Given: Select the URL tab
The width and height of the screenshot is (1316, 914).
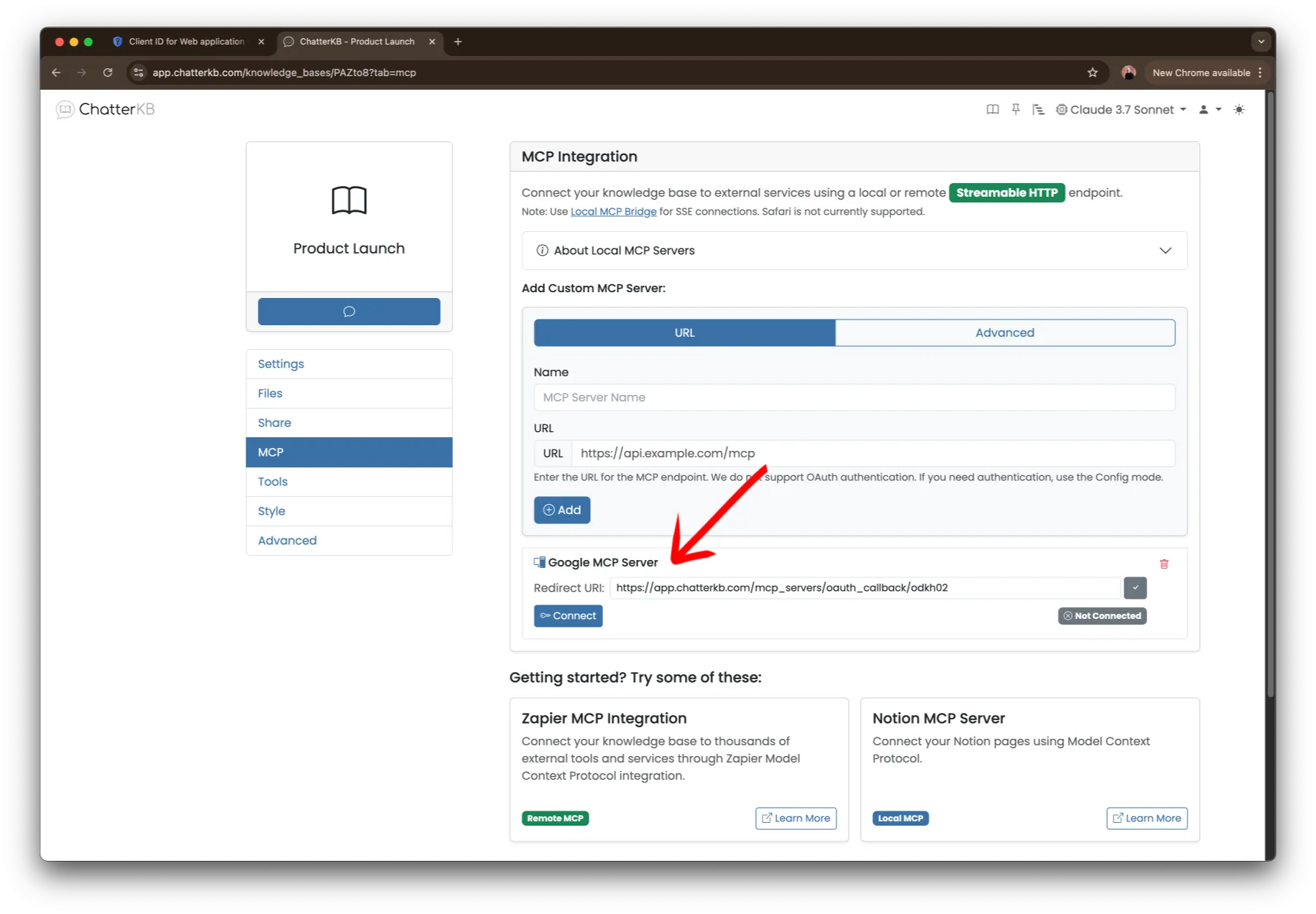Looking at the screenshot, I should (x=684, y=333).
